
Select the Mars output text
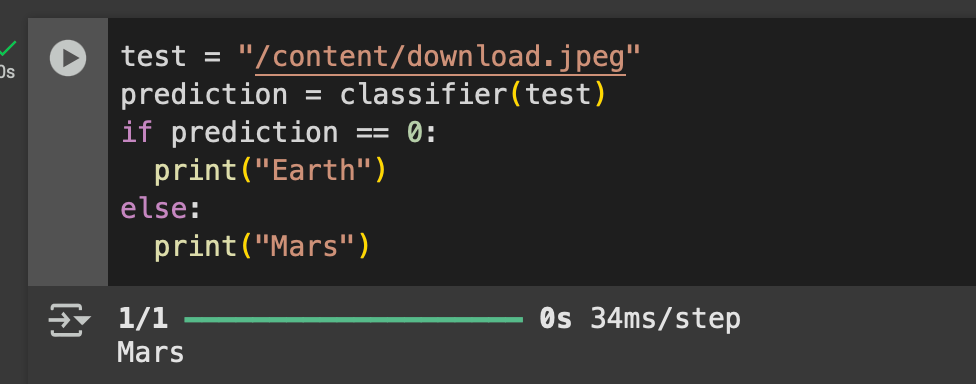(150, 352)
